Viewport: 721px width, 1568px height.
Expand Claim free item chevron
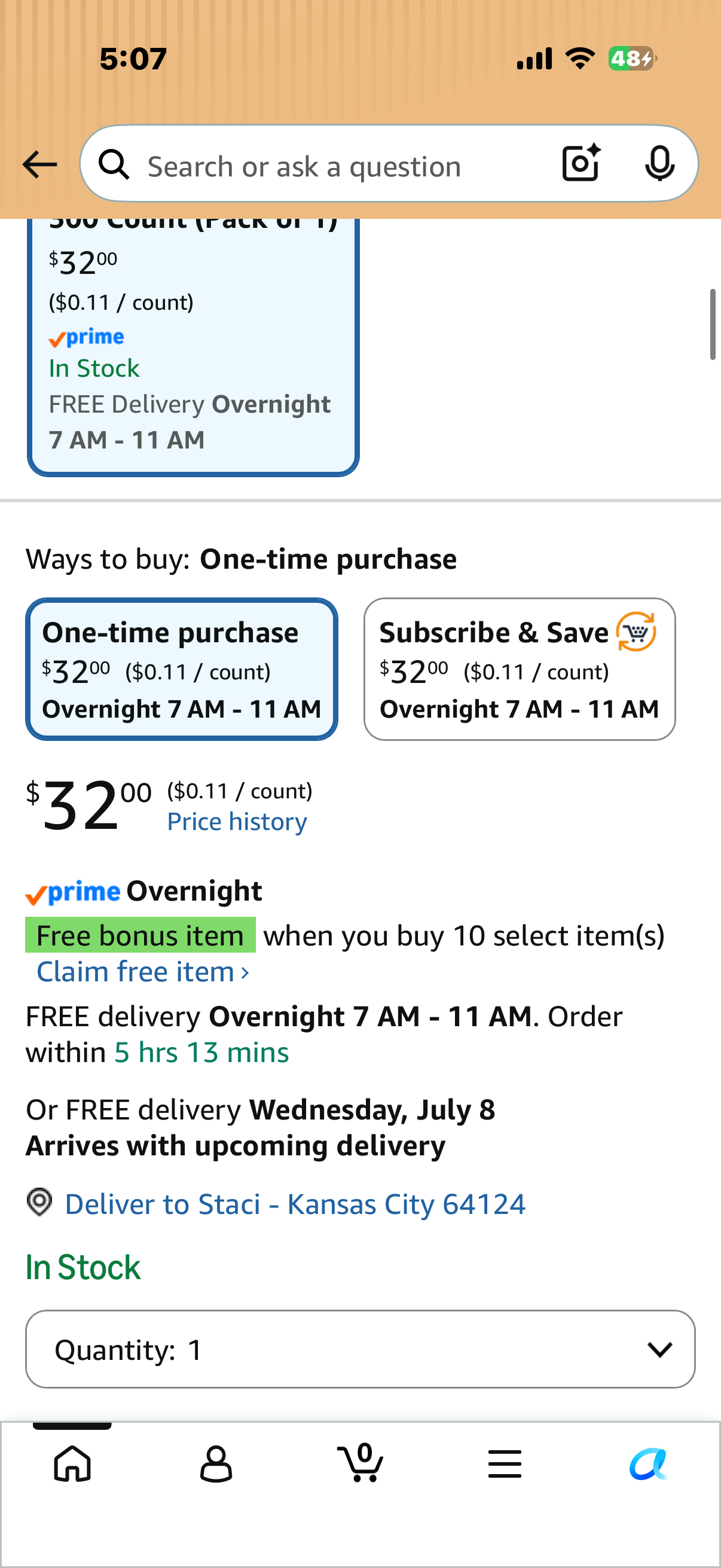[245, 973]
